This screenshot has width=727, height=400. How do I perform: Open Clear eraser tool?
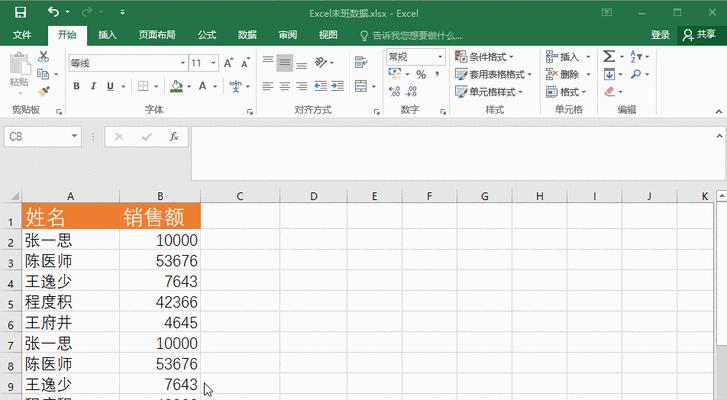point(609,91)
